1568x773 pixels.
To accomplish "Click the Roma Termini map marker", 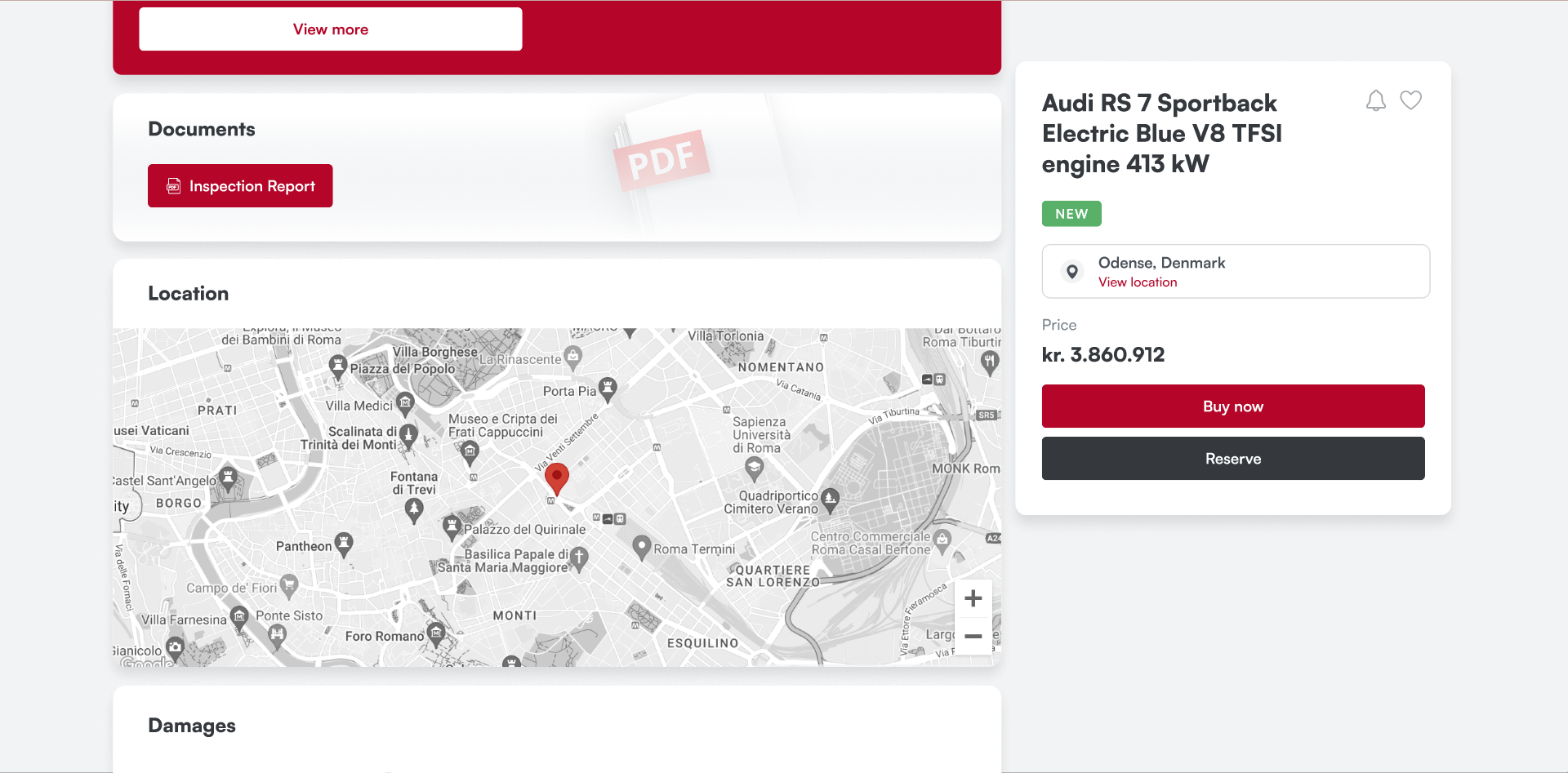I will pyautogui.click(x=642, y=547).
